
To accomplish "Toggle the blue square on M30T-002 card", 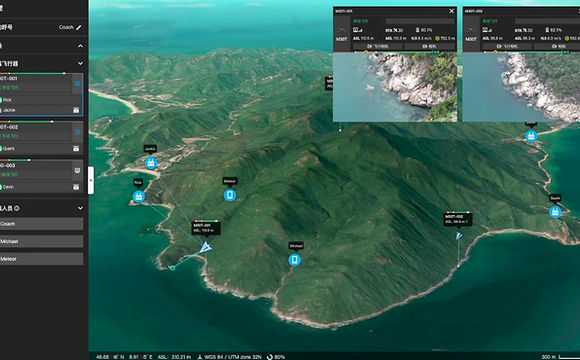I will coord(78,132).
